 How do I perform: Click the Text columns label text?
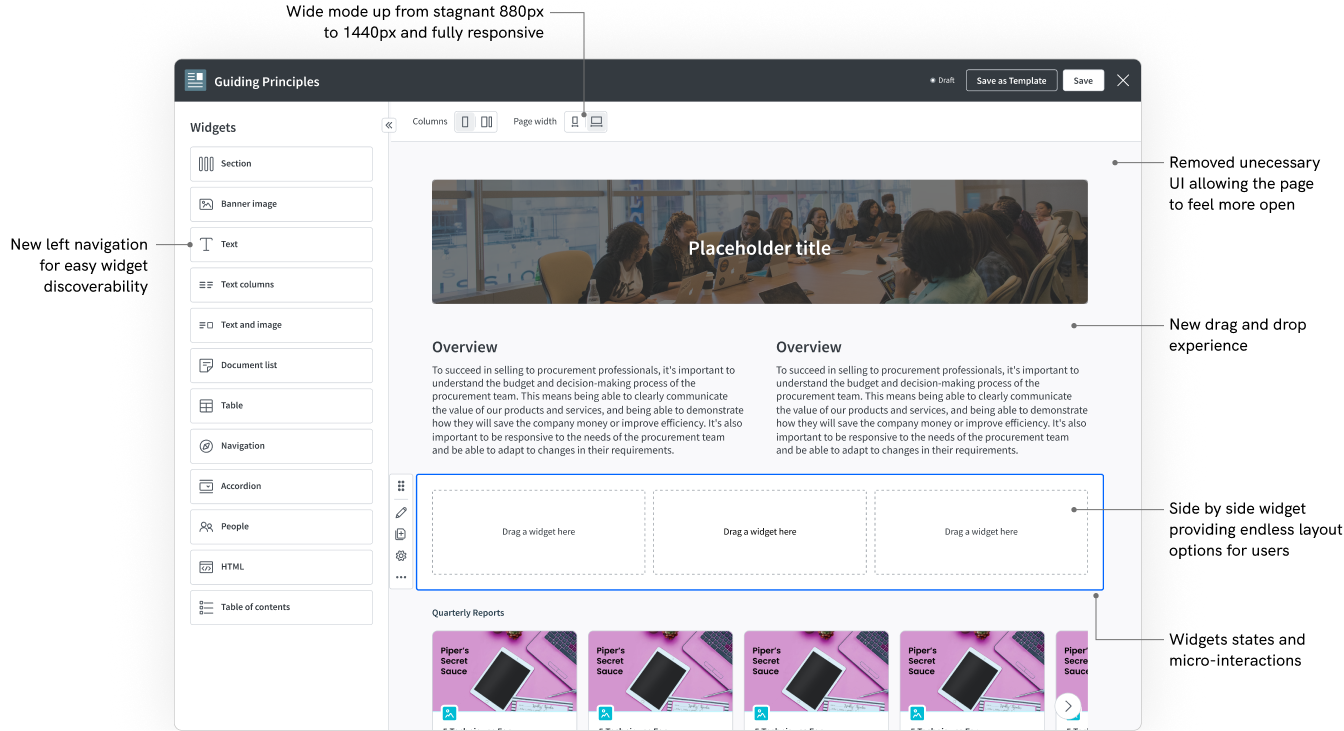click(247, 285)
